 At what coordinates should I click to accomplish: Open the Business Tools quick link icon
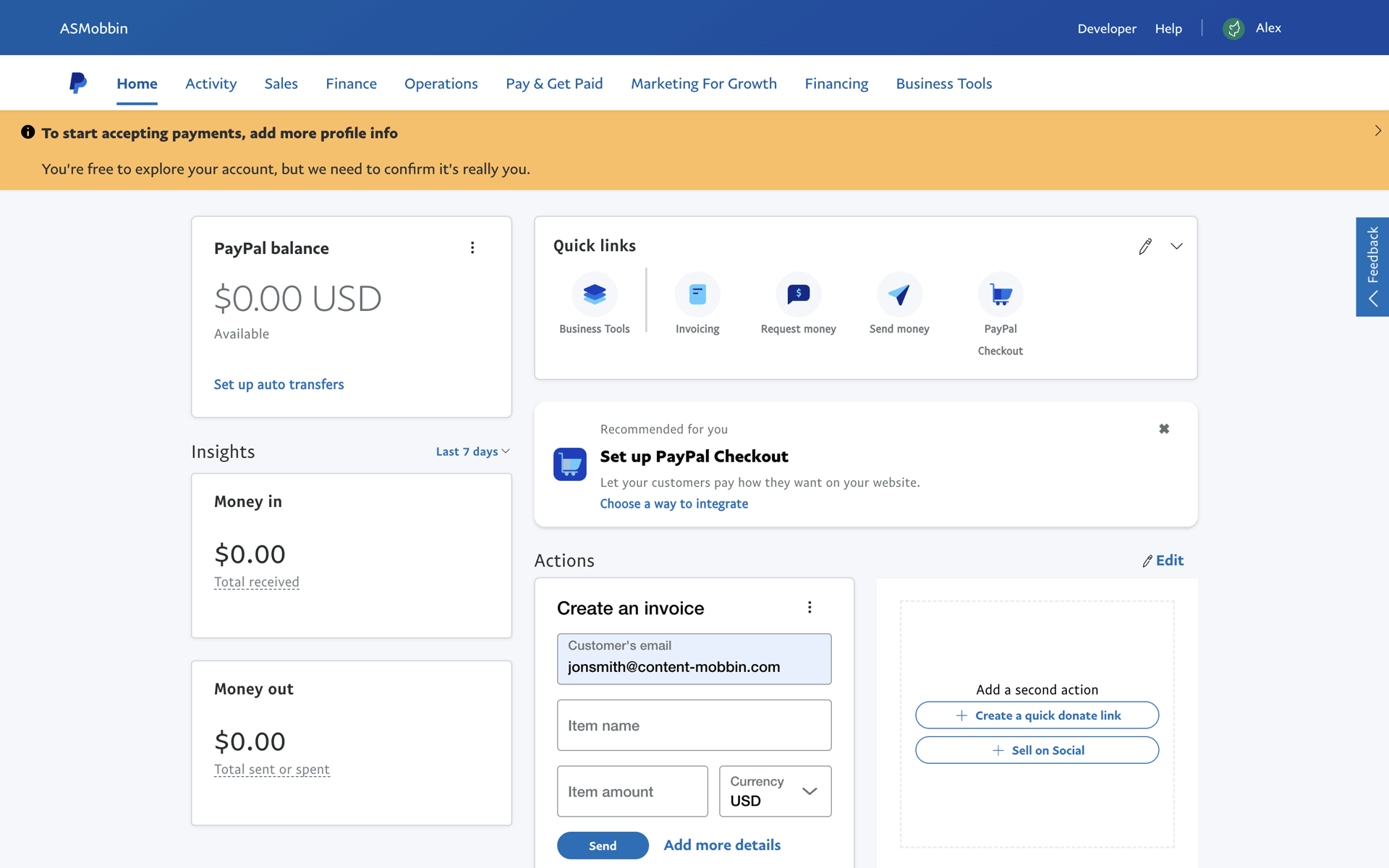tap(594, 294)
